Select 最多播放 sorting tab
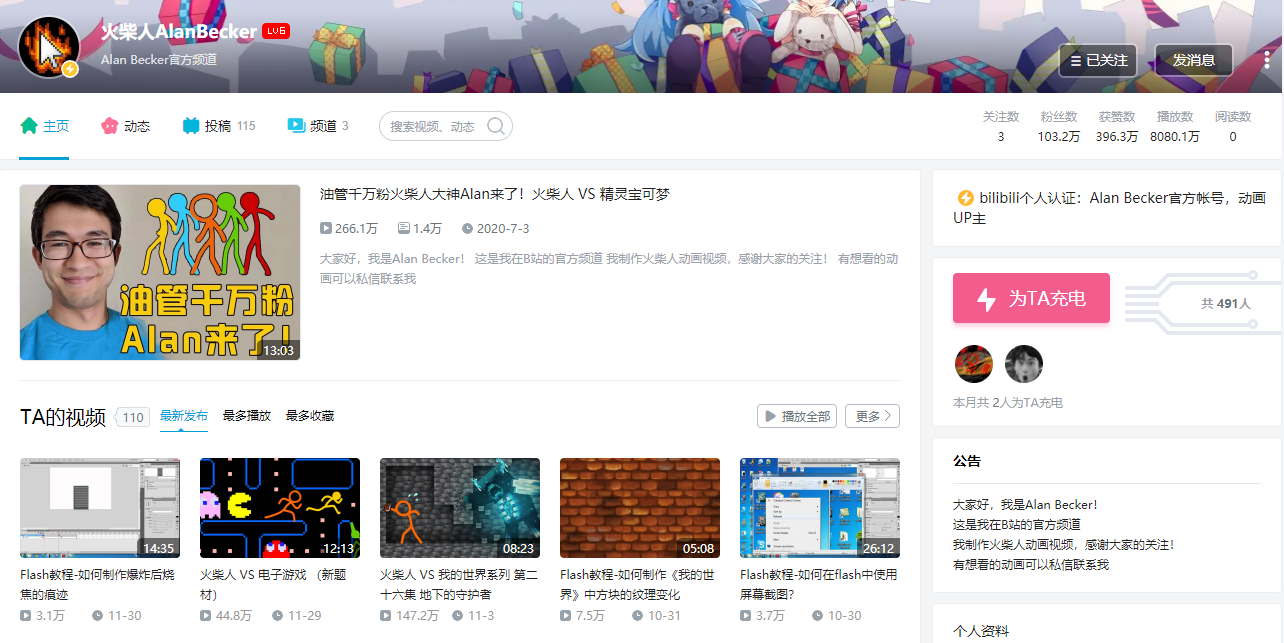 point(247,416)
